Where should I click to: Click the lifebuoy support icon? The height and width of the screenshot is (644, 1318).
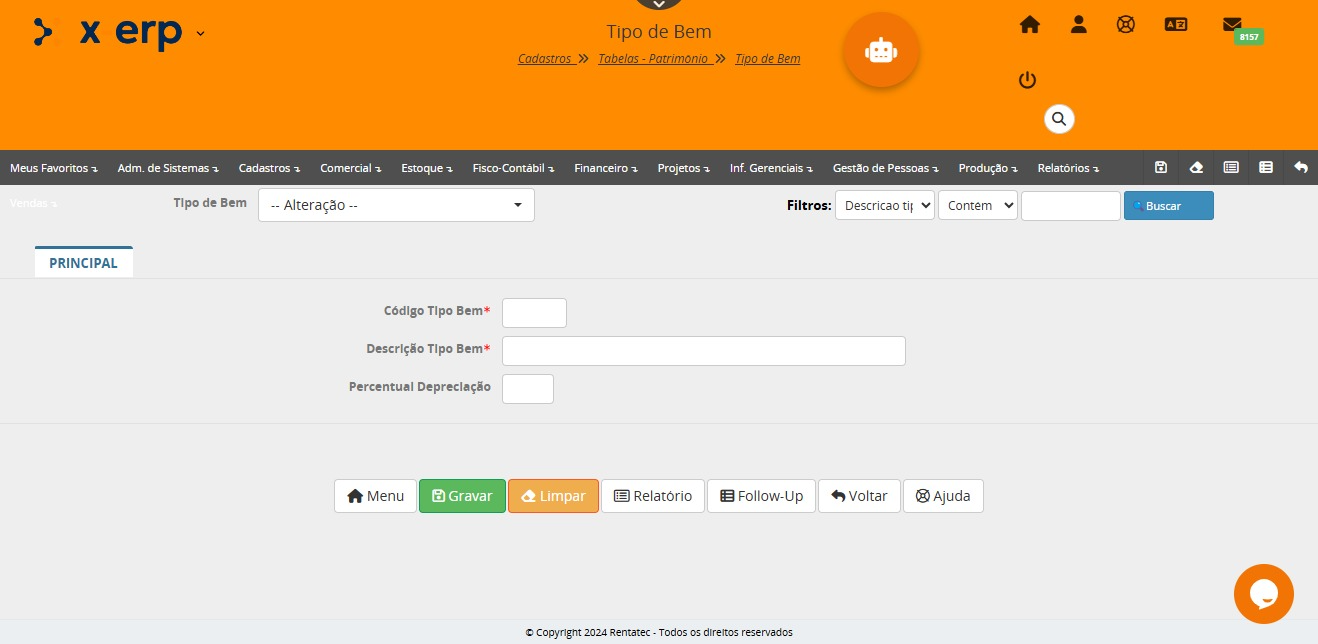pyautogui.click(x=1126, y=25)
